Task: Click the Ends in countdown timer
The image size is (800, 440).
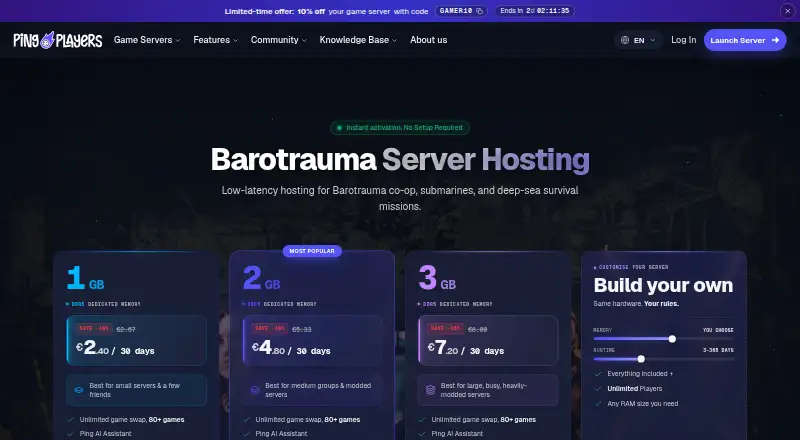Action: click(x=534, y=11)
